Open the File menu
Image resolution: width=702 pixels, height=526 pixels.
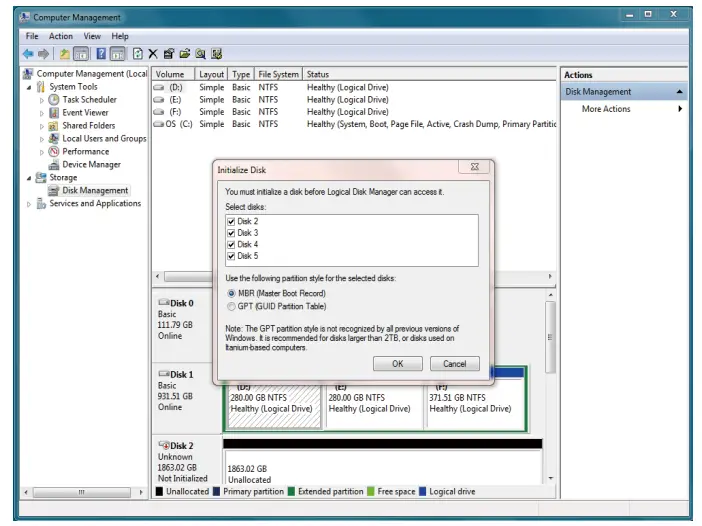click(32, 36)
